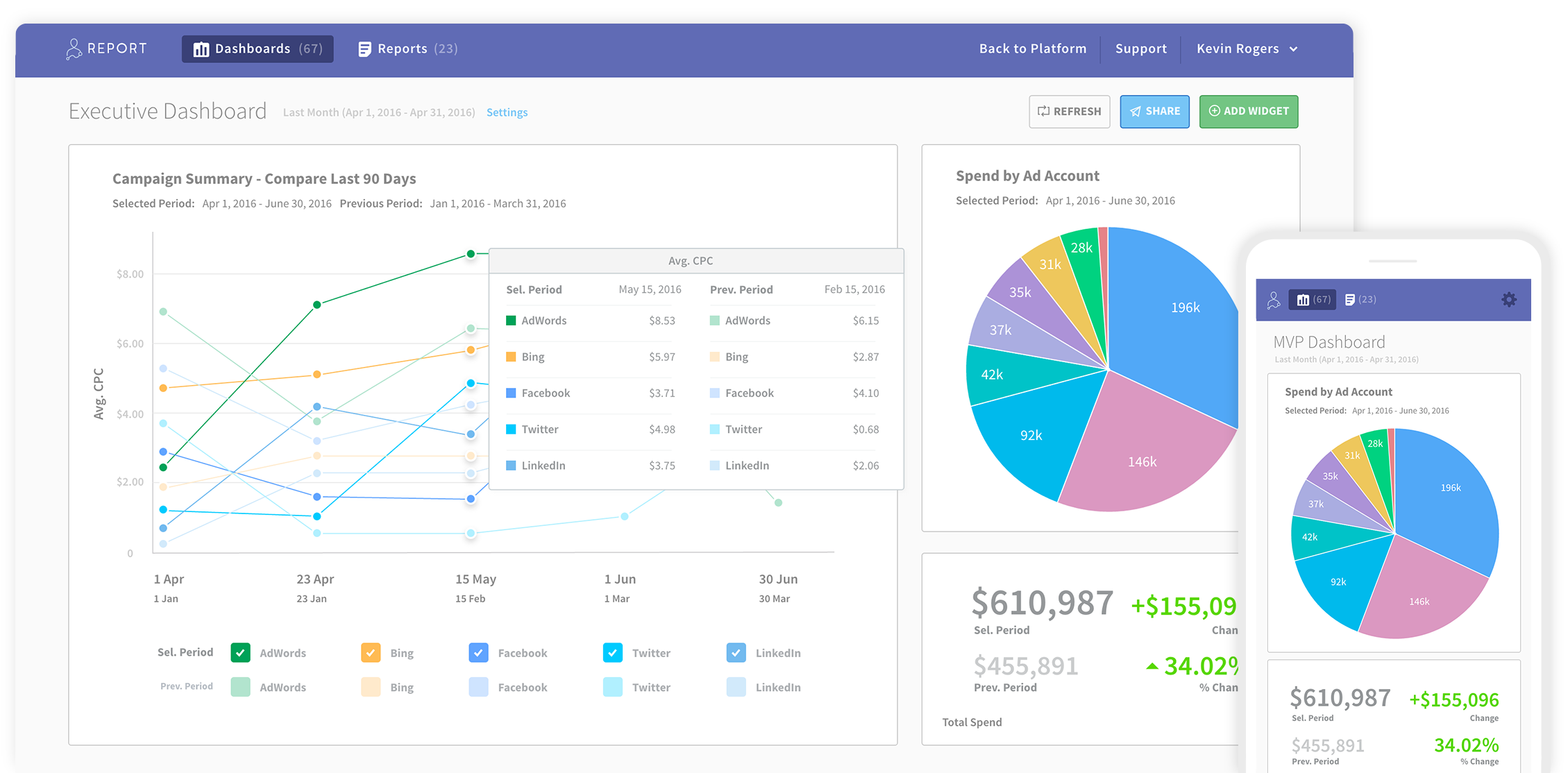The height and width of the screenshot is (773, 1568).
Task: Click Prev. Period LinkedIn $2.06 value
Action: 866,466
